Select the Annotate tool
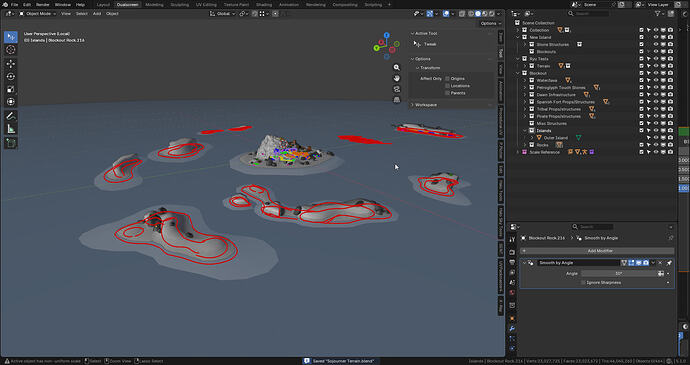This screenshot has width=690, height=365. pyautogui.click(x=11, y=116)
